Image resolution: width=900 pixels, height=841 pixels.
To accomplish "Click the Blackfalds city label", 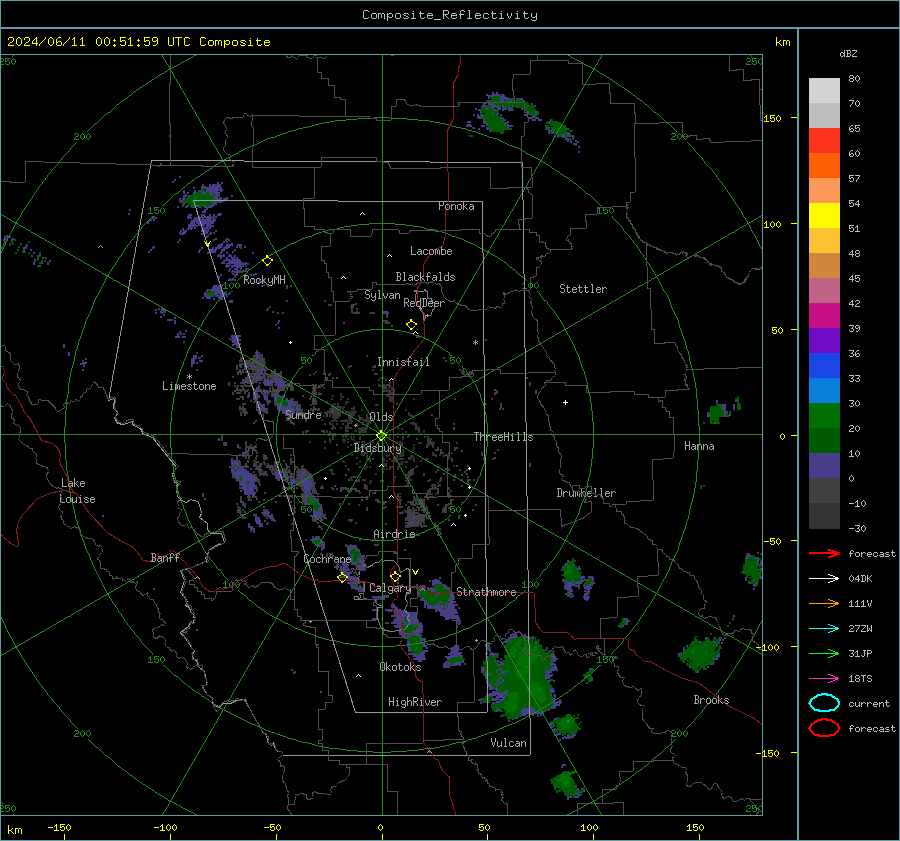I will pos(425,277).
